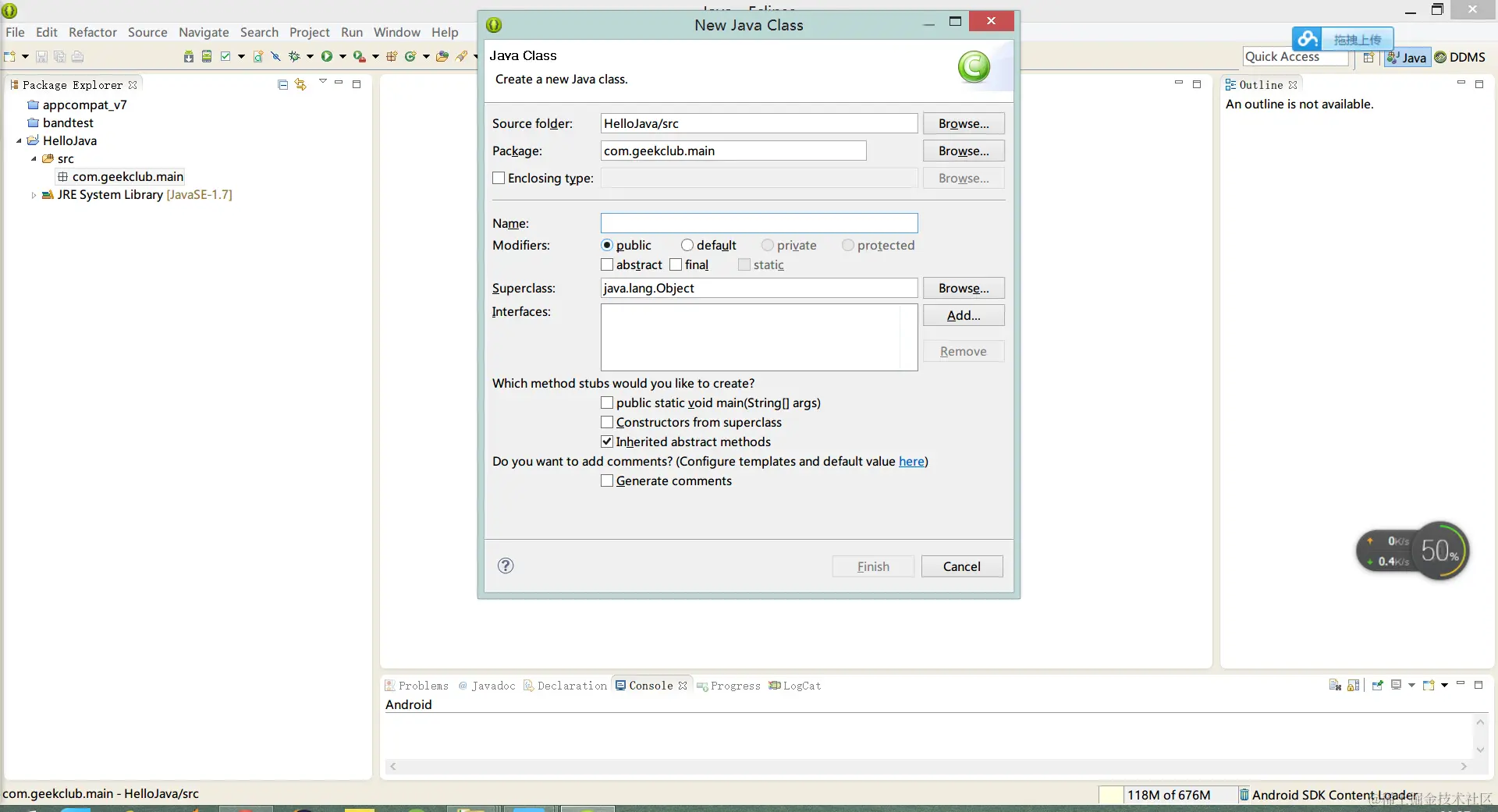Viewport: 1498px width, 812px height.
Task: Click the Display Selected Console icon
Action: [1397, 686]
